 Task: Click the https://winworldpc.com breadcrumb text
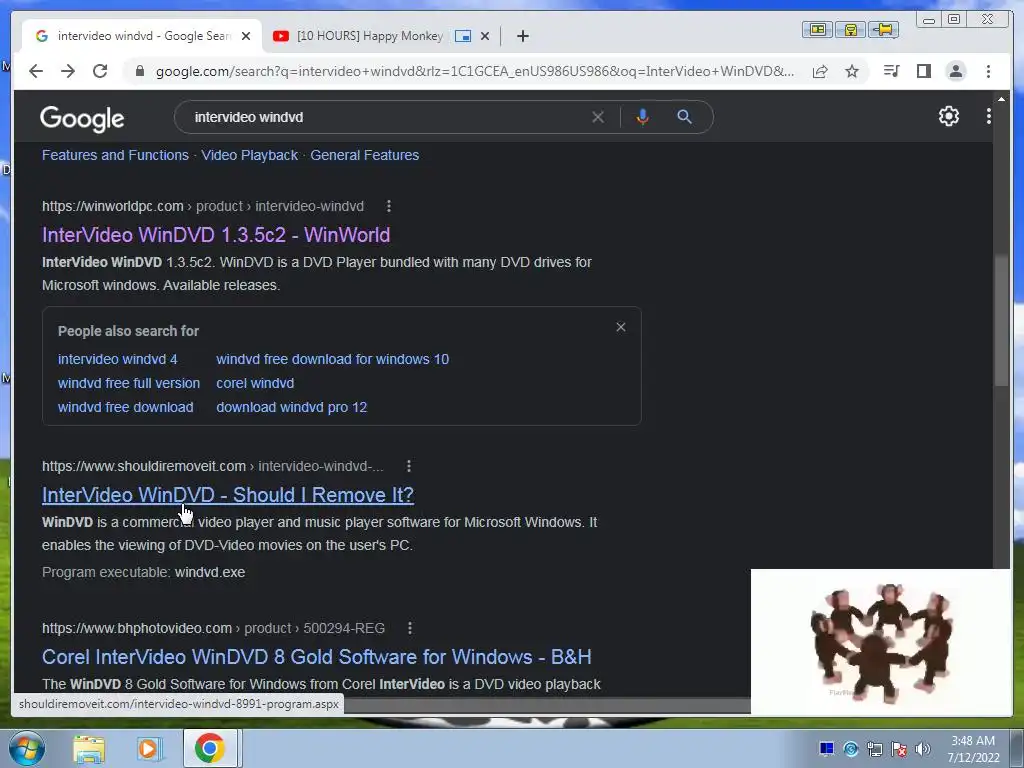coord(112,206)
